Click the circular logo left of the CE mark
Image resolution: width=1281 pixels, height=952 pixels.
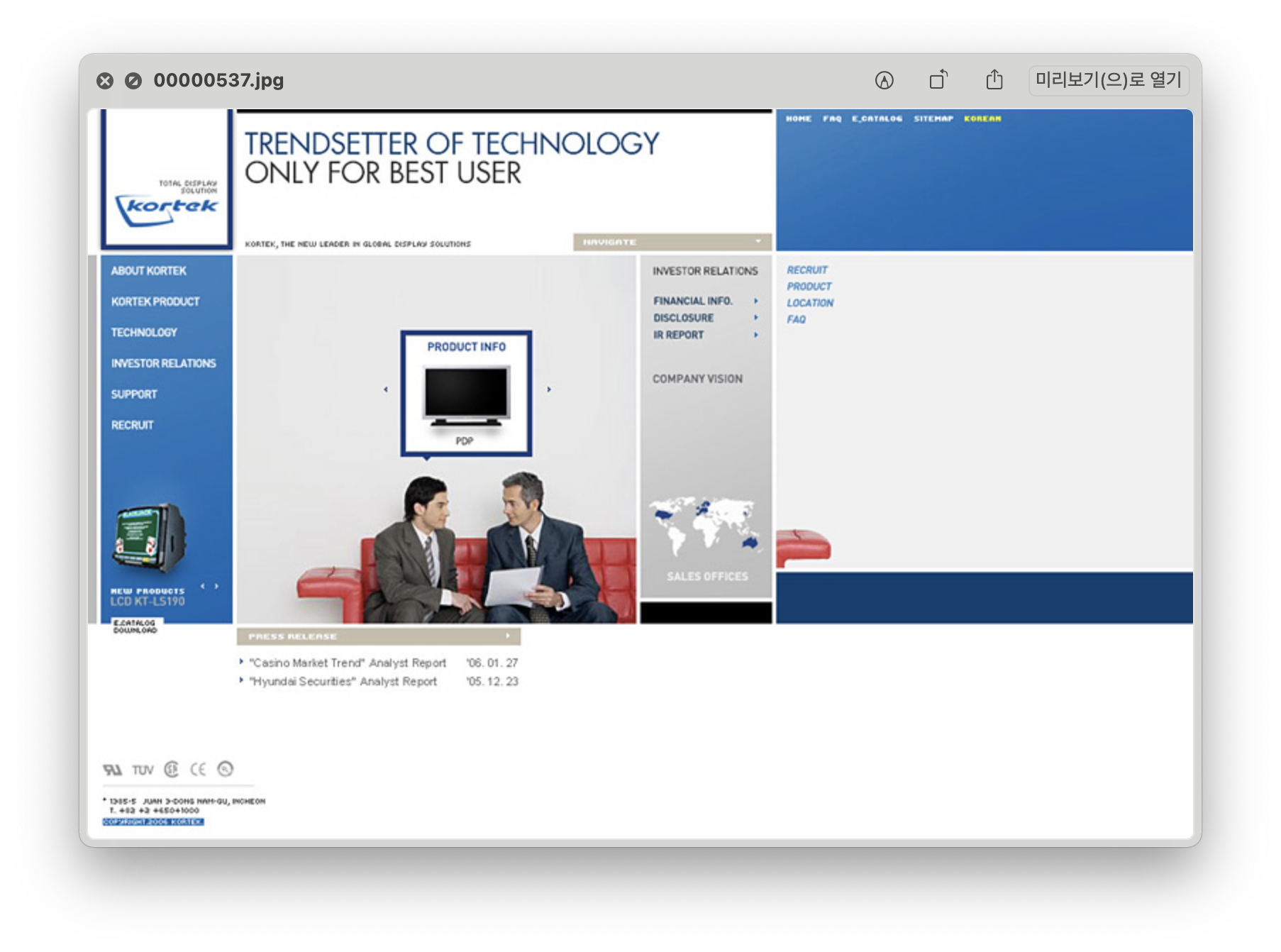pos(171,770)
